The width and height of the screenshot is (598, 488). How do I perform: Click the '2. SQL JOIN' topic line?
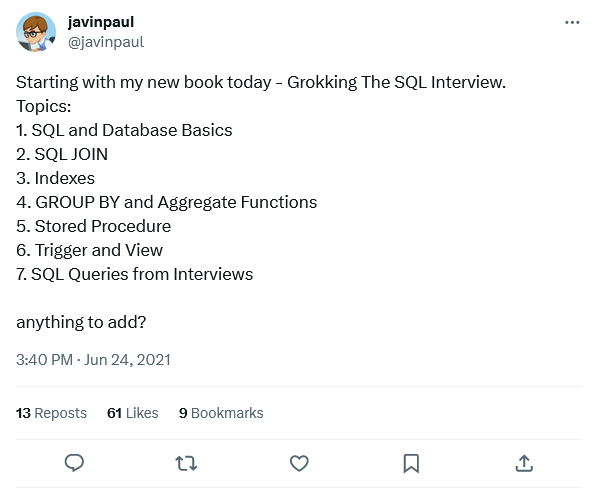click(x=62, y=154)
